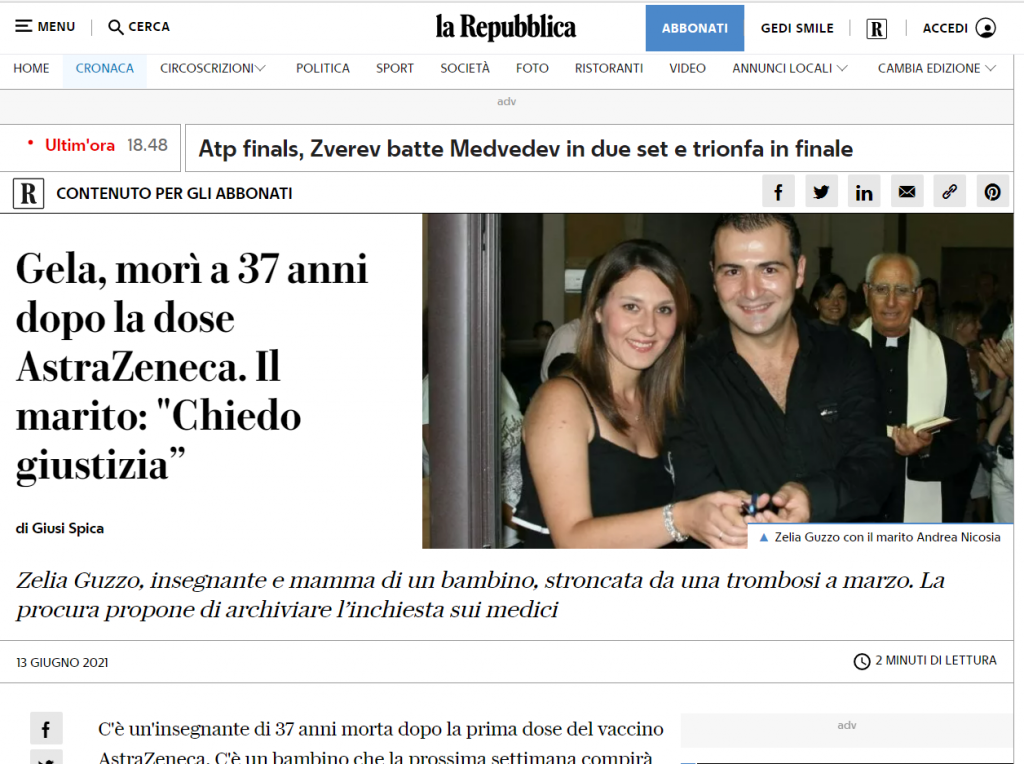The image size is (1024, 764).
Task: Open the Atp finals breaking news headline
Action: [526, 149]
